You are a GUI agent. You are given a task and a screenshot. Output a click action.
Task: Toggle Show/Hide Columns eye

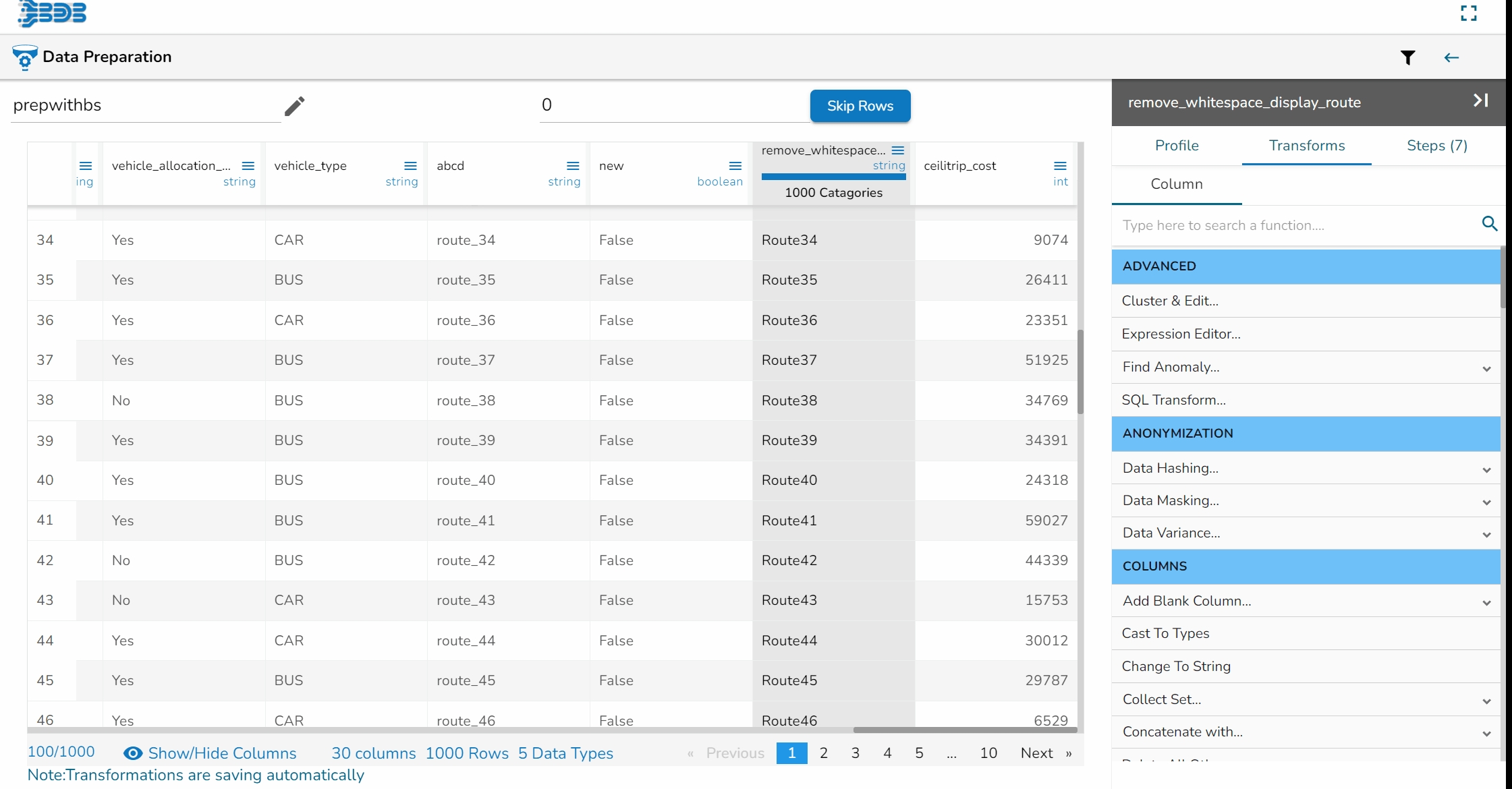pyautogui.click(x=133, y=753)
